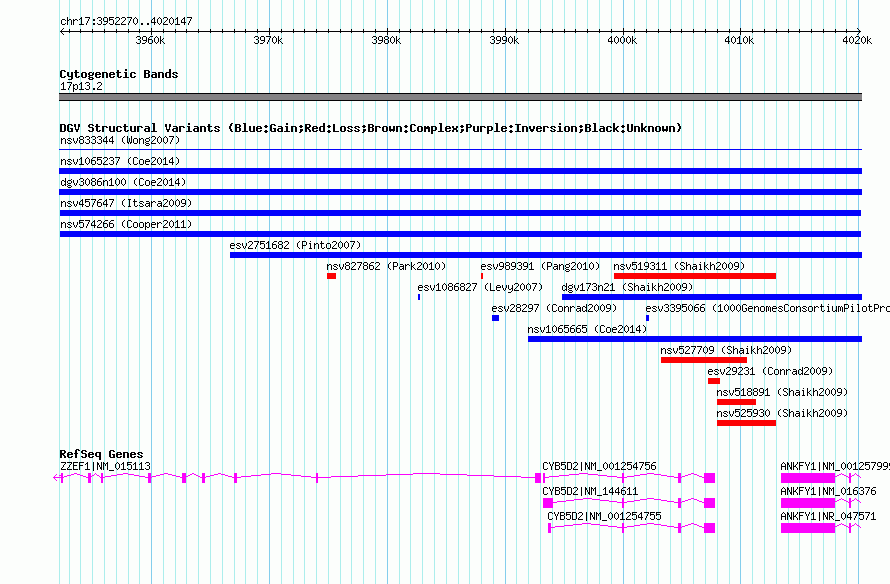This screenshot has width=890, height=584.
Task: Select gene label ZZEF1|NM_015113
Action: point(105,467)
